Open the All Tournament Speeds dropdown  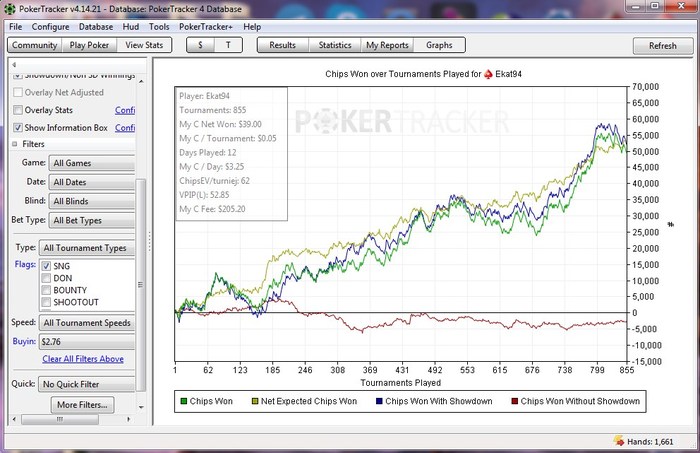click(87, 323)
